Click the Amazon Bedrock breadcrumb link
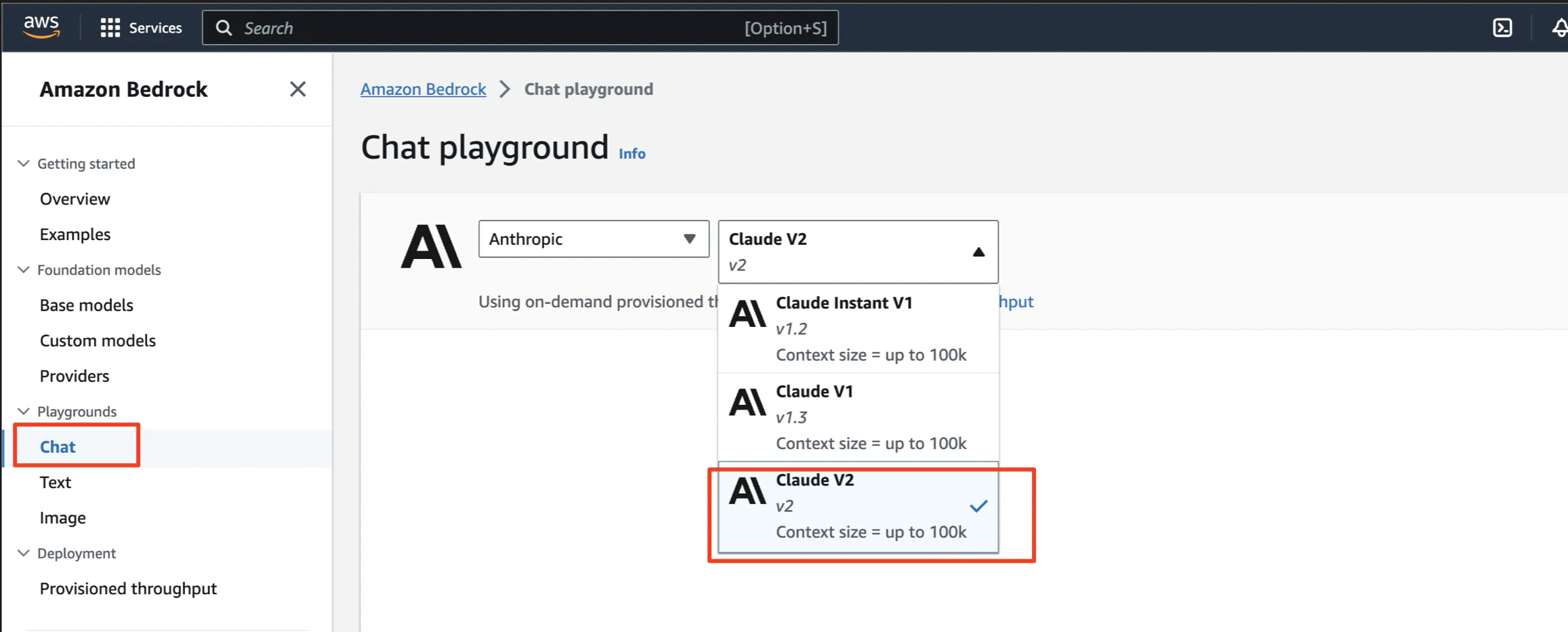 click(423, 89)
